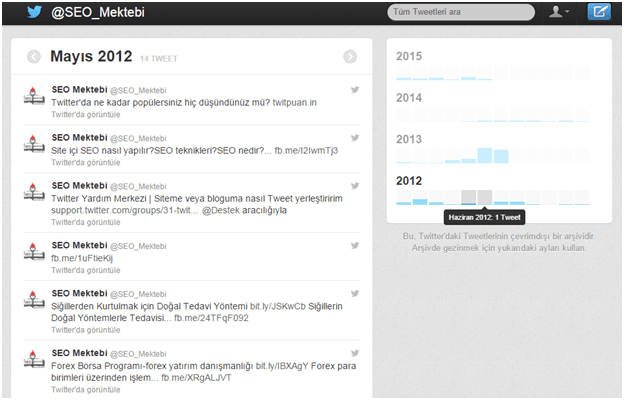Select the Aralık 2014 month bar

click(x=582, y=114)
